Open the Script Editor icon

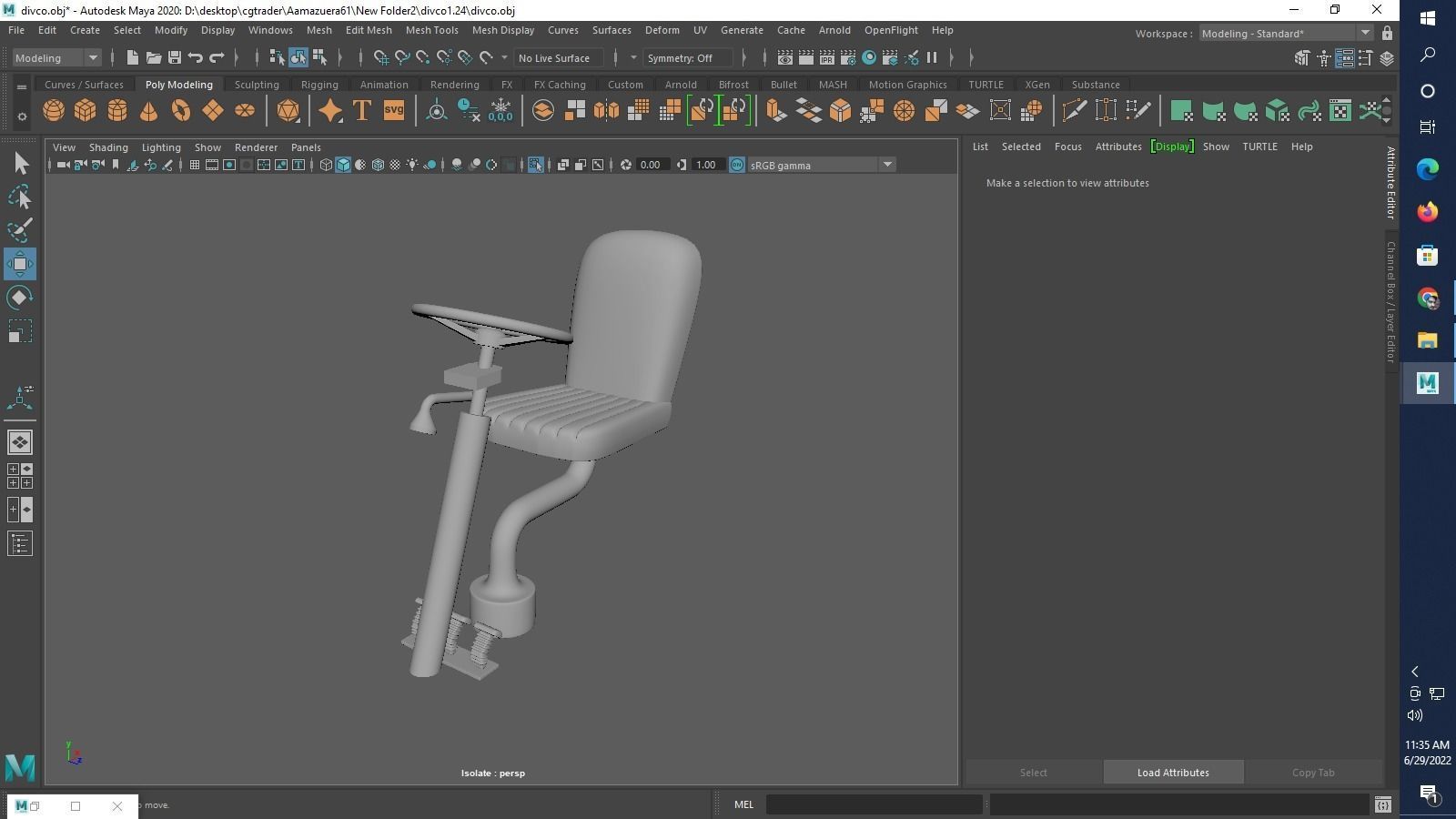coord(1382,804)
